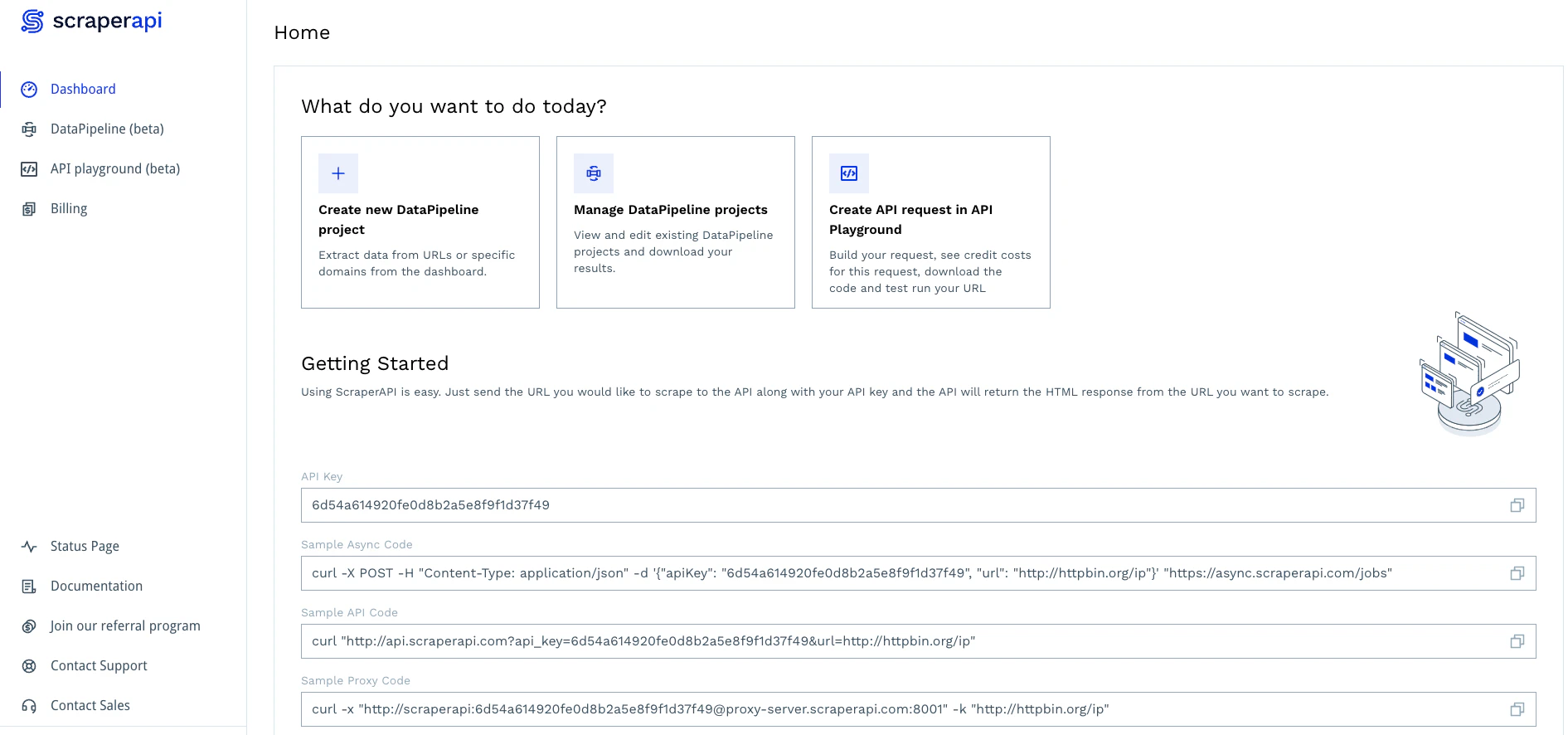
Task: Click the plus icon on the new project card
Action: (338, 173)
